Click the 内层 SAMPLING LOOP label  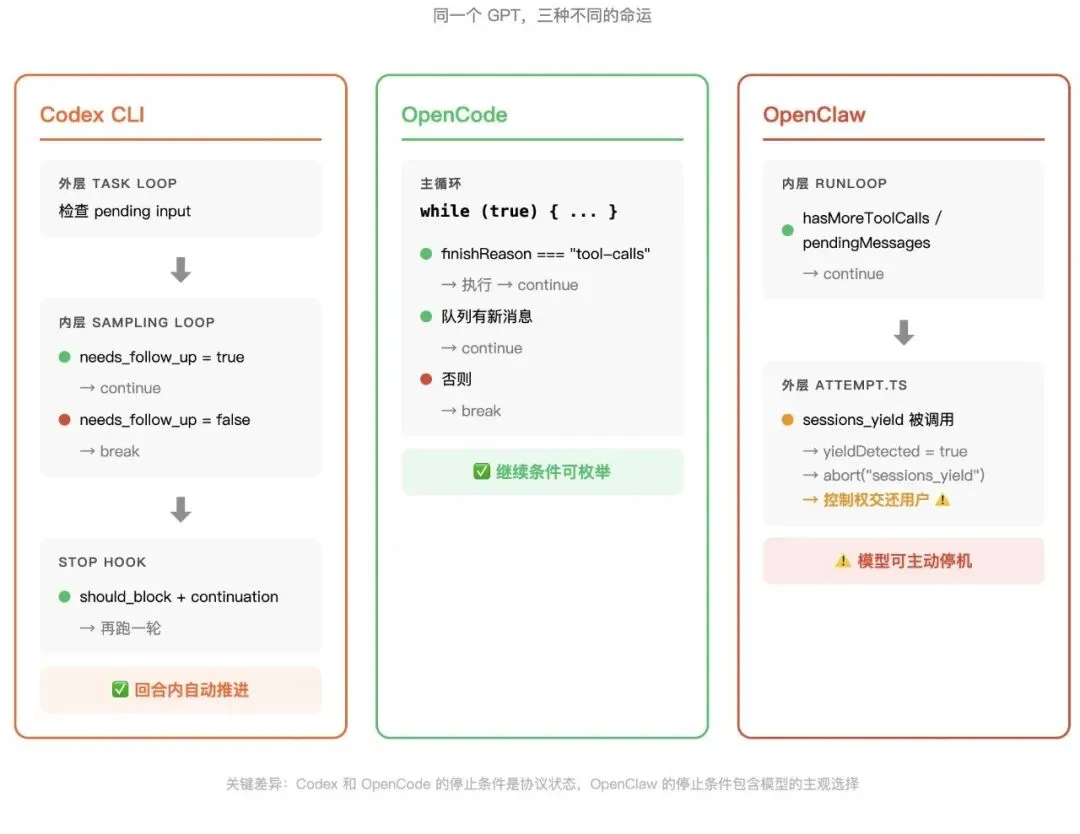coord(136,322)
